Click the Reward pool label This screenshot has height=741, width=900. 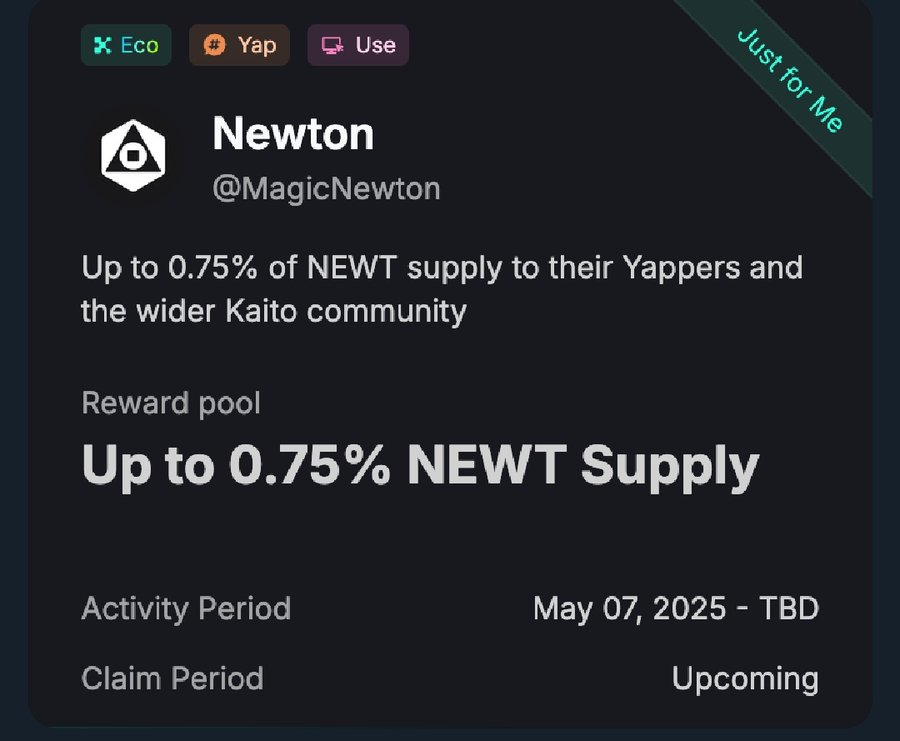click(171, 403)
